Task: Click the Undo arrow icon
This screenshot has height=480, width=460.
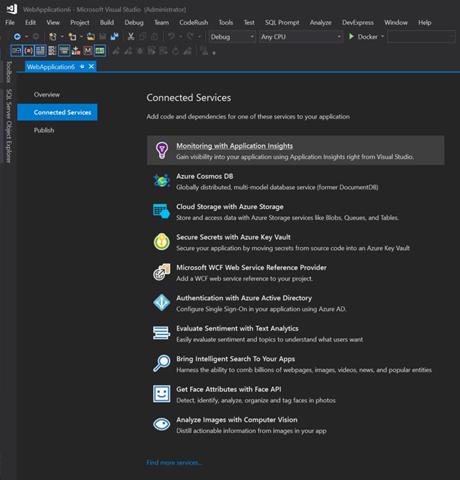Action: coord(171,36)
